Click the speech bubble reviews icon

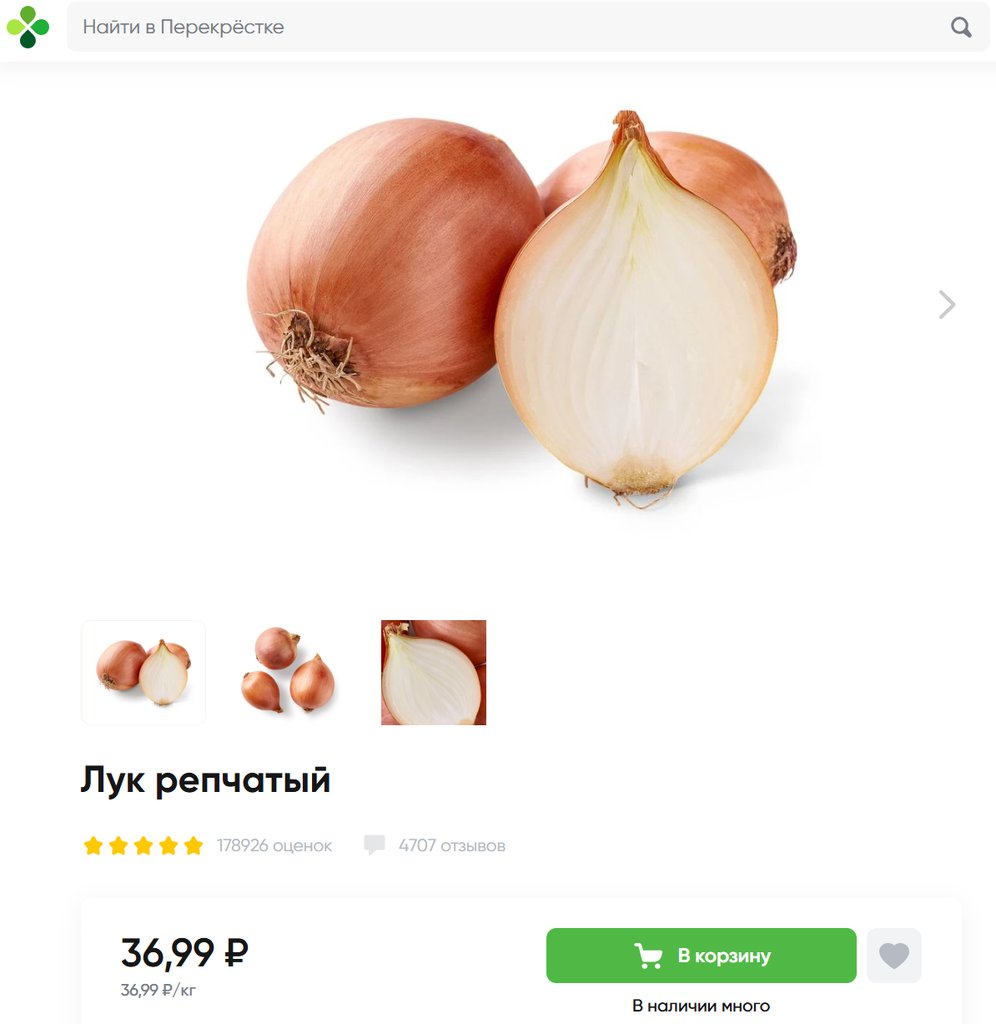(x=374, y=844)
